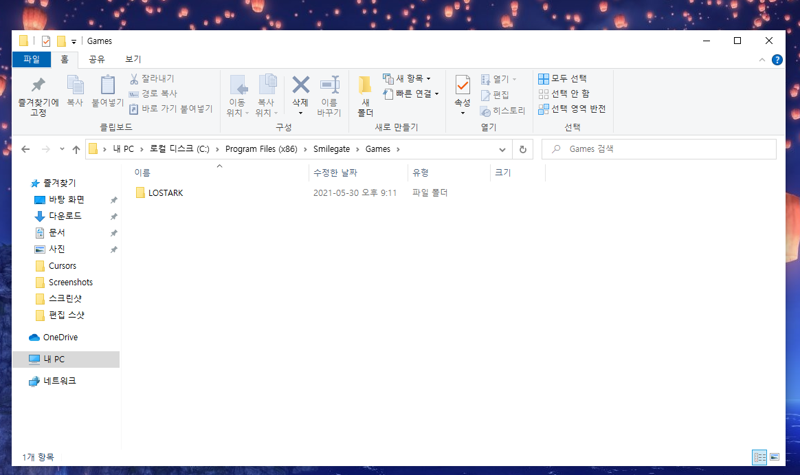Open Customize Quick Access Toolbar dropdown

pyautogui.click(x=73, y=42)
